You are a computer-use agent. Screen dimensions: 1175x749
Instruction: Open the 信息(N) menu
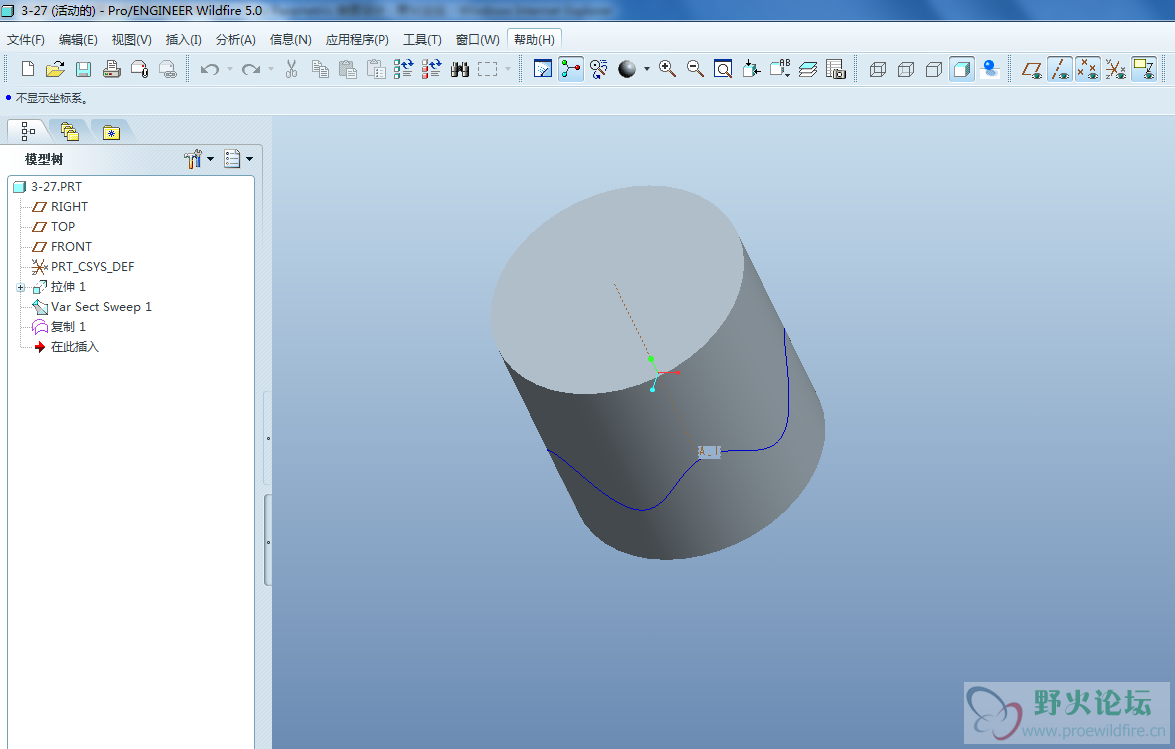290,40
